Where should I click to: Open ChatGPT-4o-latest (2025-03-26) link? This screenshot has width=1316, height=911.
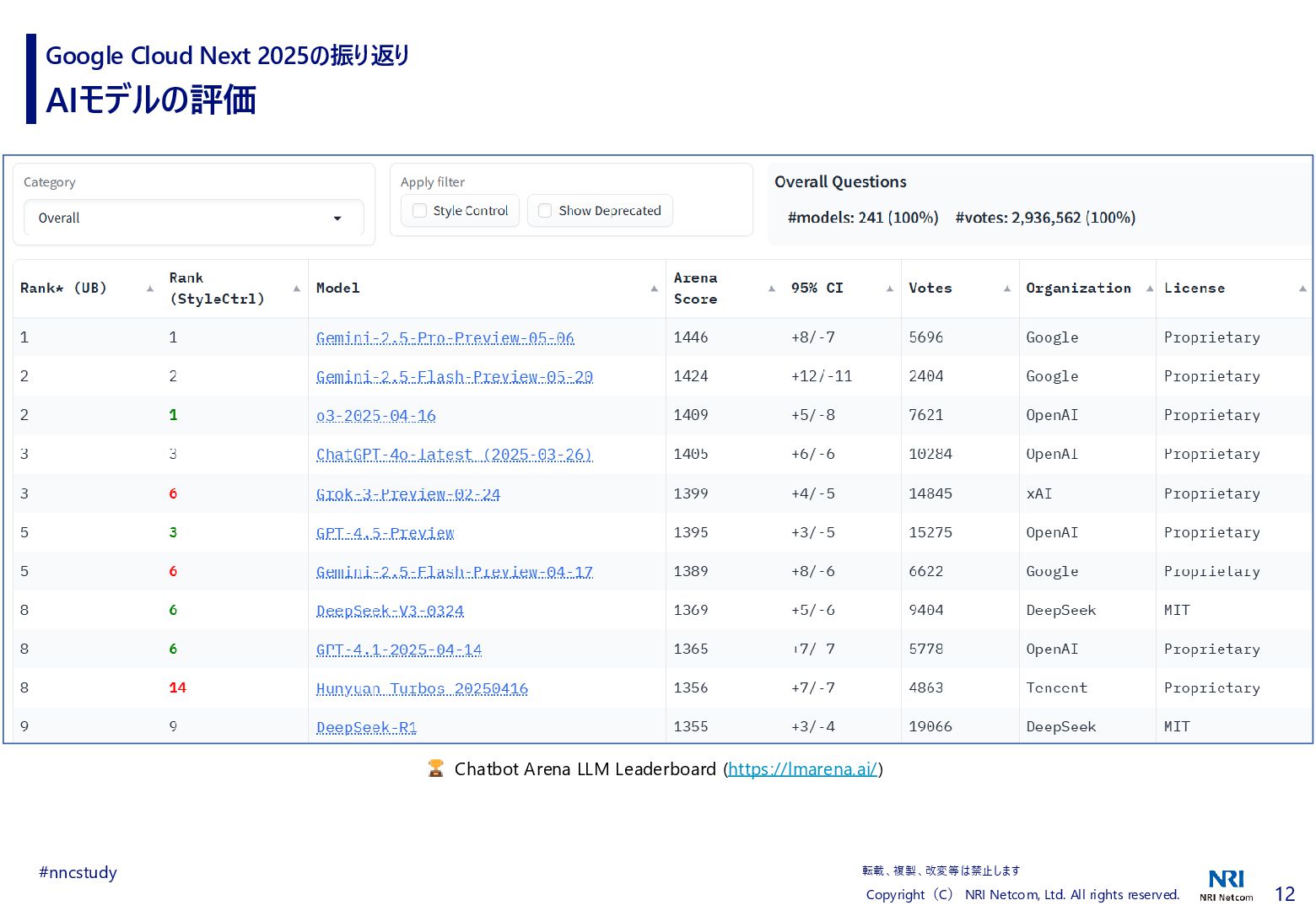(x=454, y=455)
